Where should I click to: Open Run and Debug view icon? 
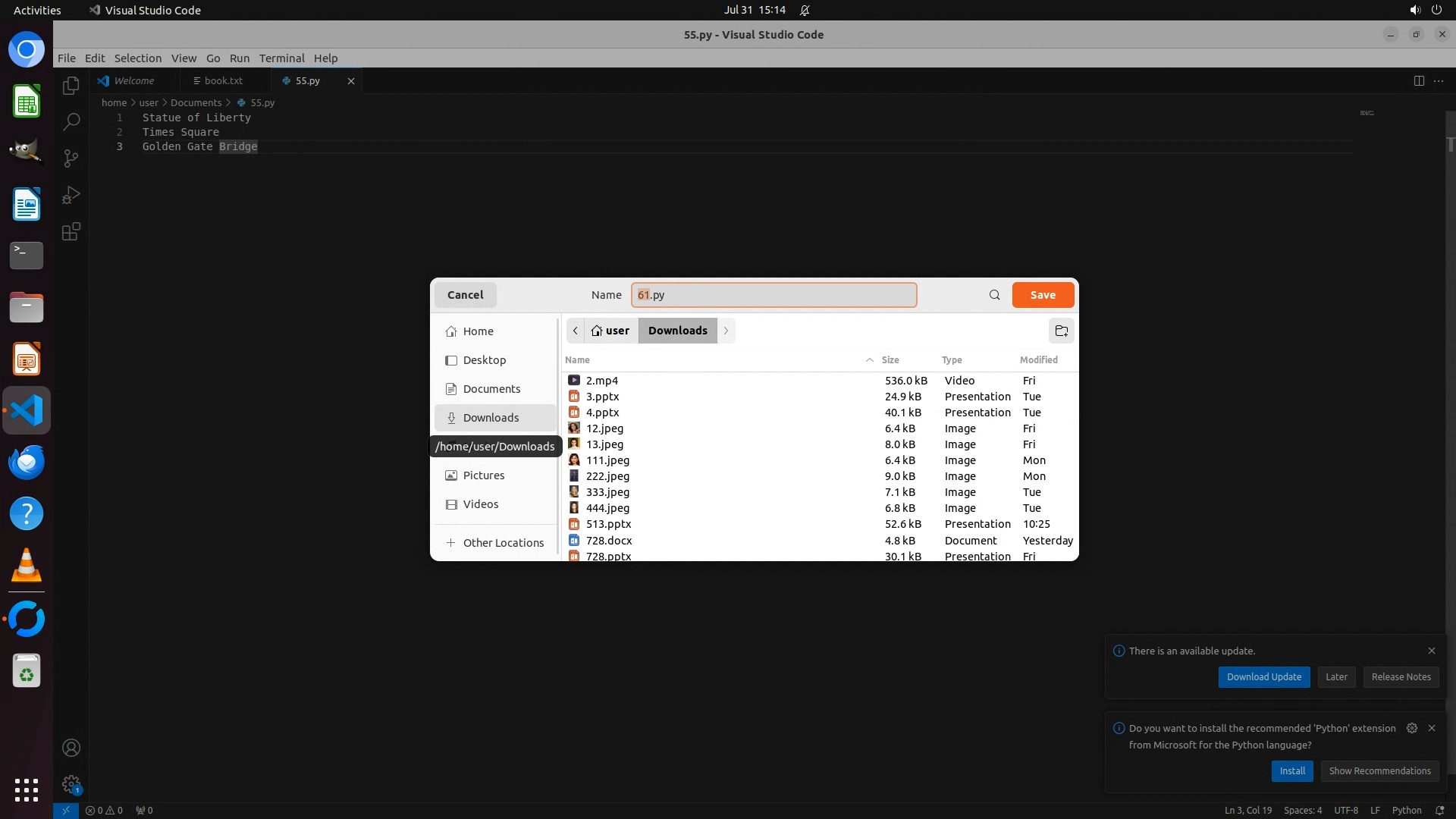tap(71, 195)
